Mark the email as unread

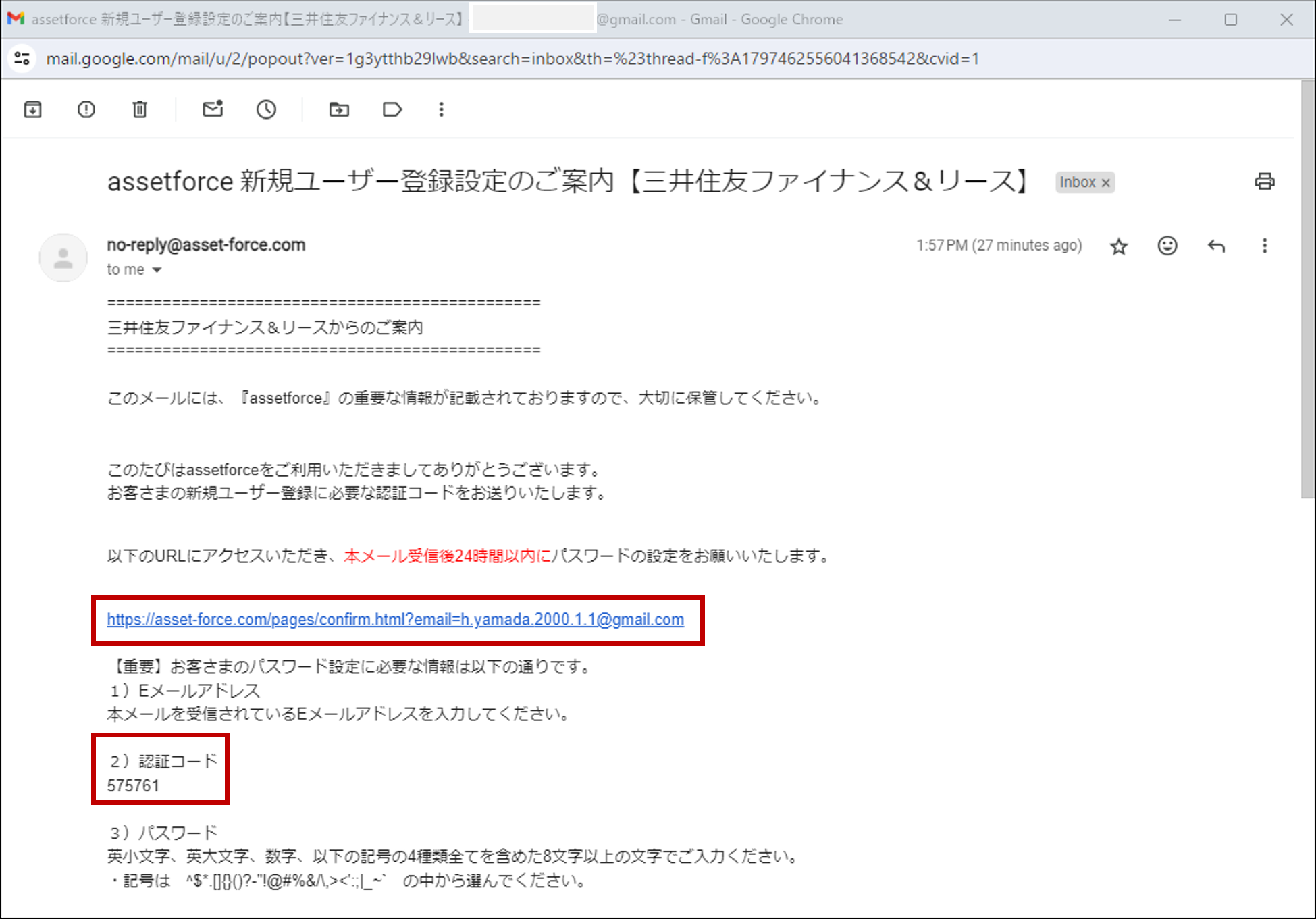(x=213, y=109)
